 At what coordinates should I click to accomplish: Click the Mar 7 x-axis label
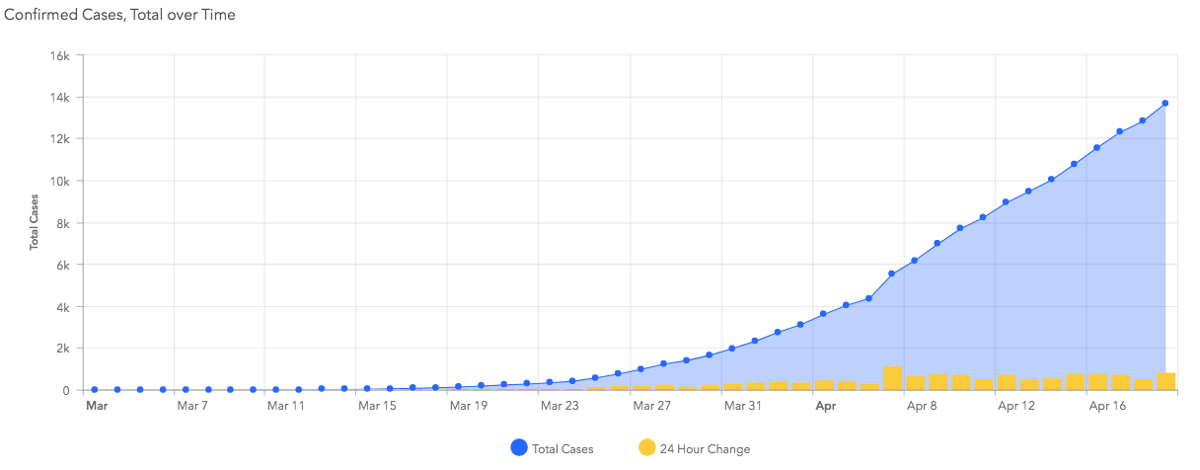coord(191,406)
